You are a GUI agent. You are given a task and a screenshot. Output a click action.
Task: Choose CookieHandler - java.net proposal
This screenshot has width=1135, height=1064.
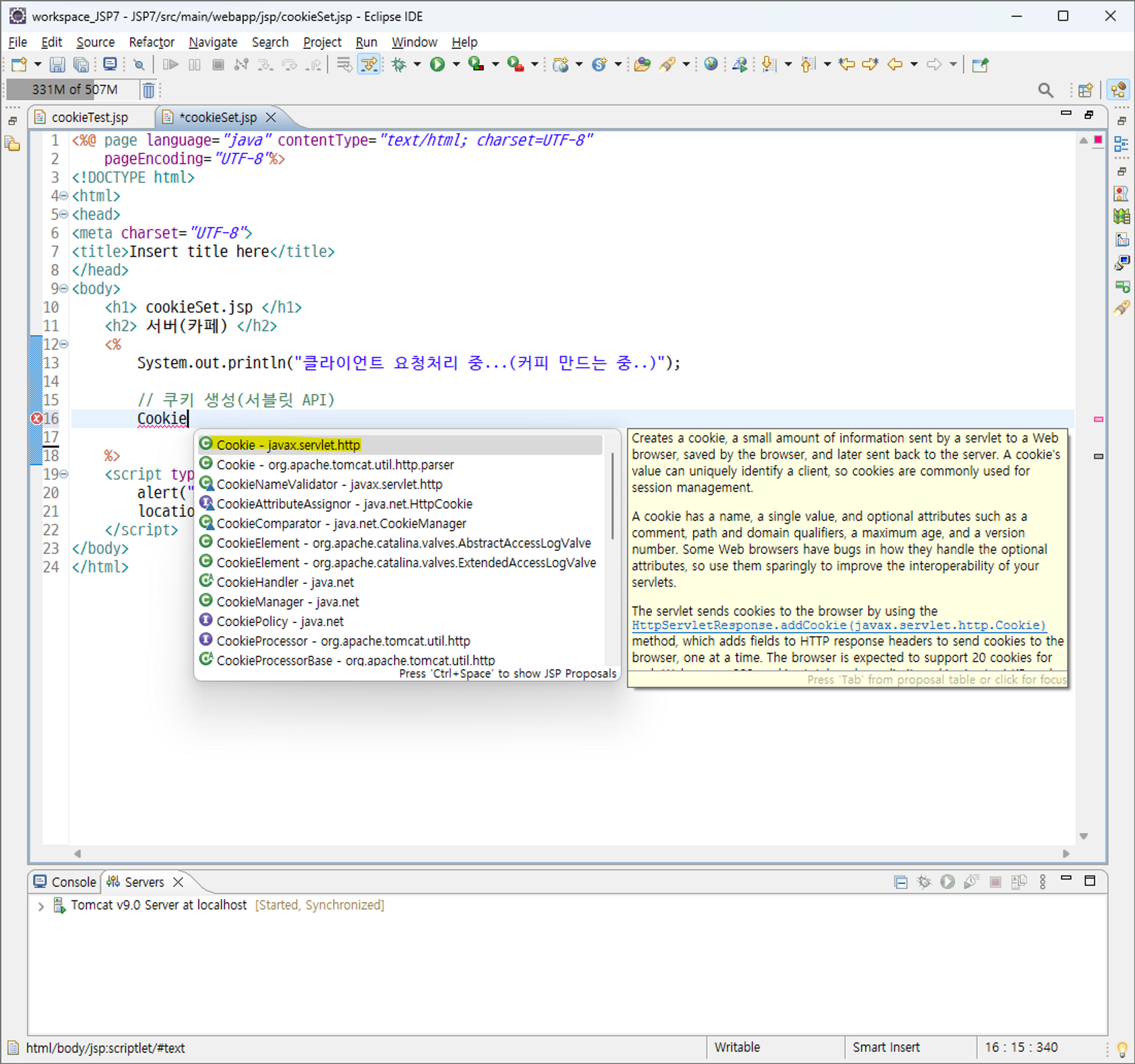(400, 582)
